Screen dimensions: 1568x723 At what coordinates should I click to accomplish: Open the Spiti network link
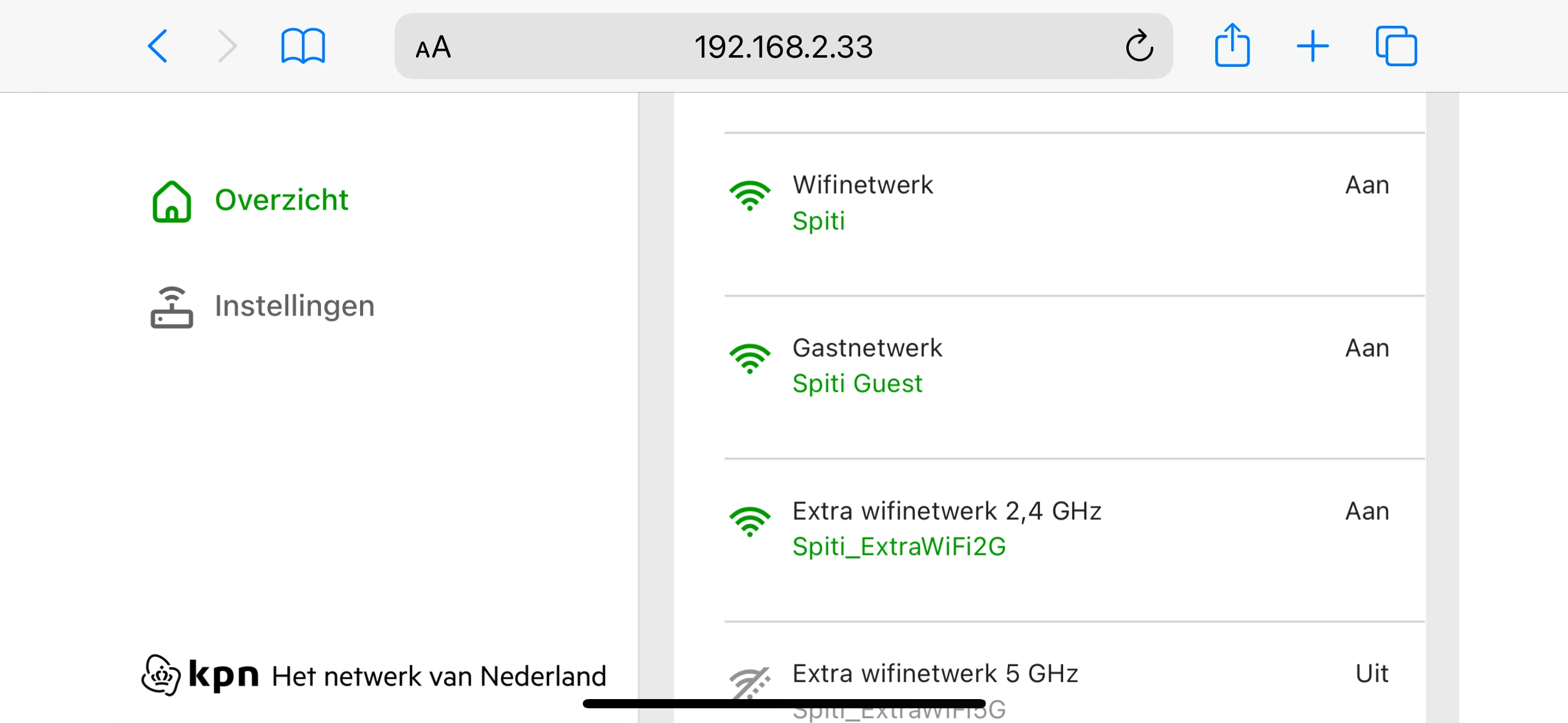pyautogui.click(x=818, y=221)
